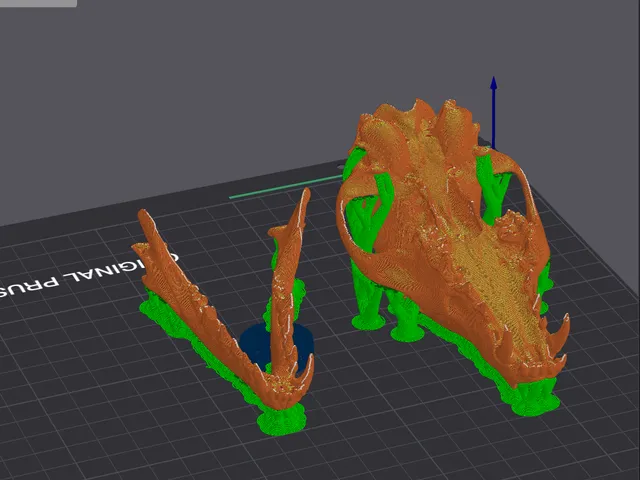Image resolution: width=640 pixels, height=480 pixels.
Task: Click round green support pillar base beside skull
Action: point(368,321)
